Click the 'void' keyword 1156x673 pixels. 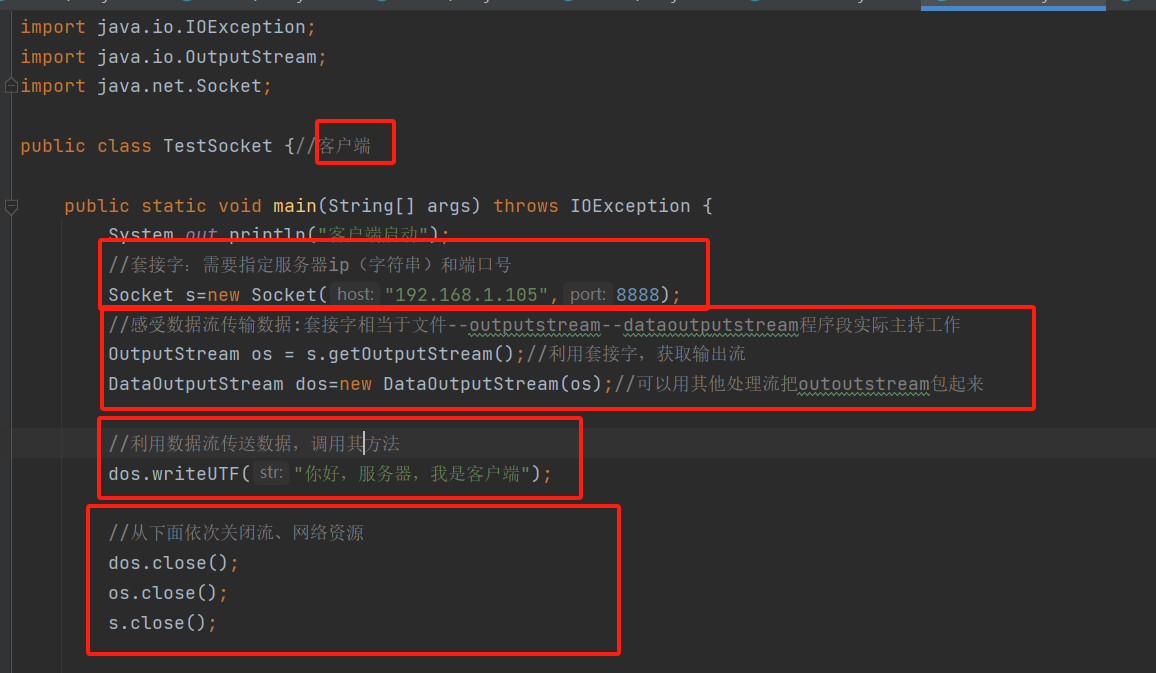pyautogui.click(x=240, y=206)
